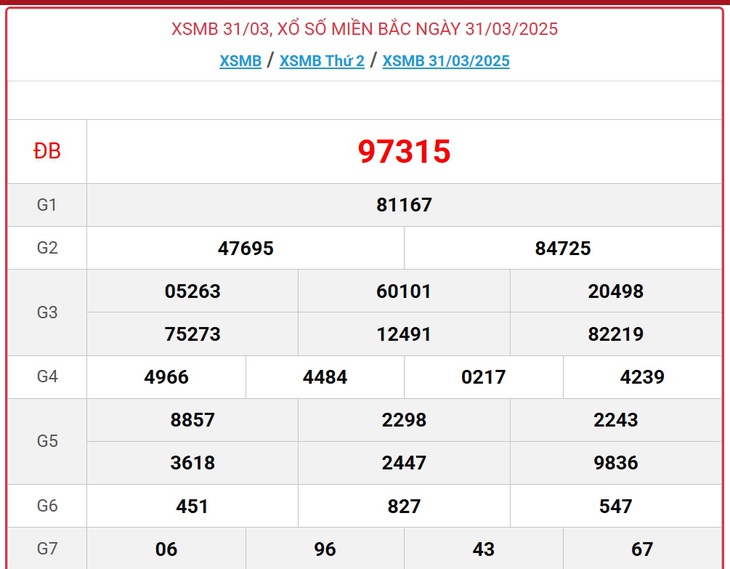
Task: Select G3 result 05263
Action: (192, 291)
